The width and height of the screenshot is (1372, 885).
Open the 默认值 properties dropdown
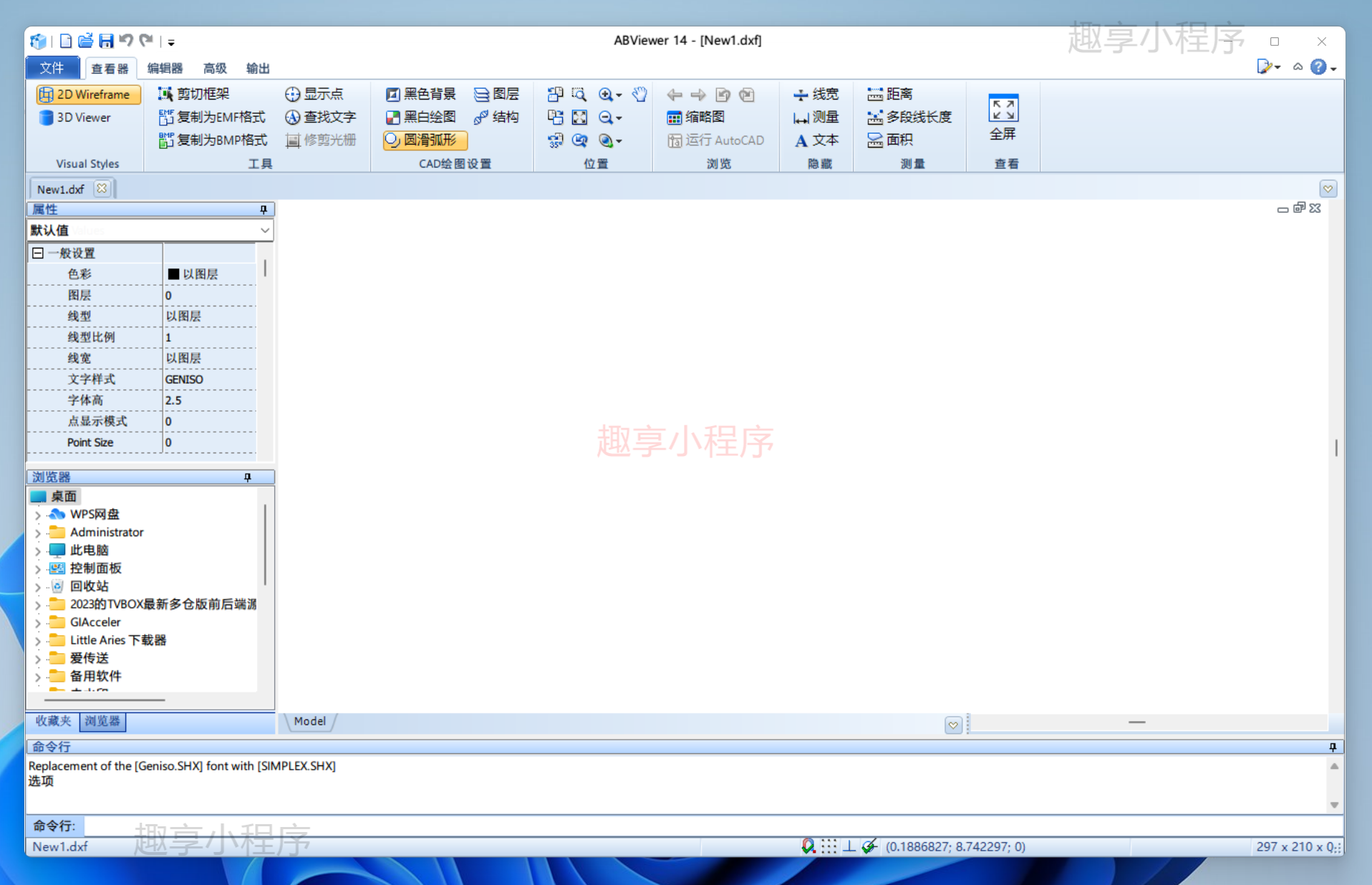click(264, 230)
